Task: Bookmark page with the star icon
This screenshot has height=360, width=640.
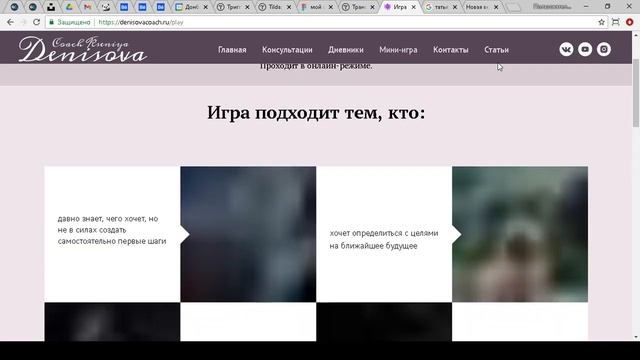Action: pos(601,22)
